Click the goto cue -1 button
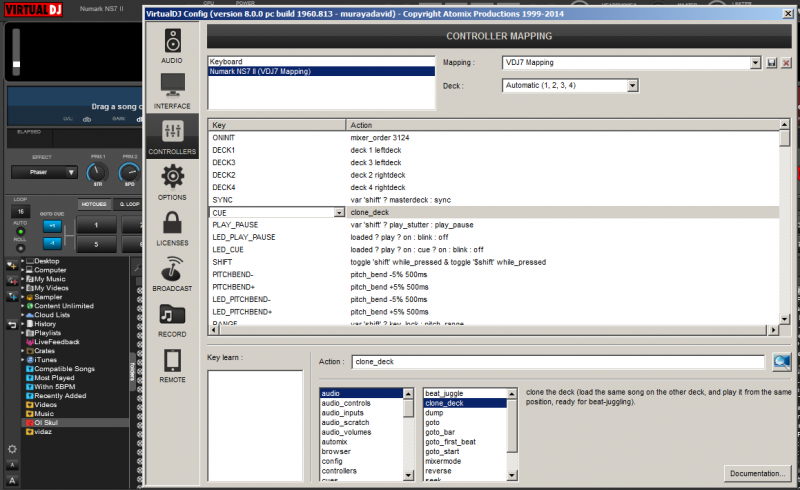800x490 pixels. tap(52, 243)
